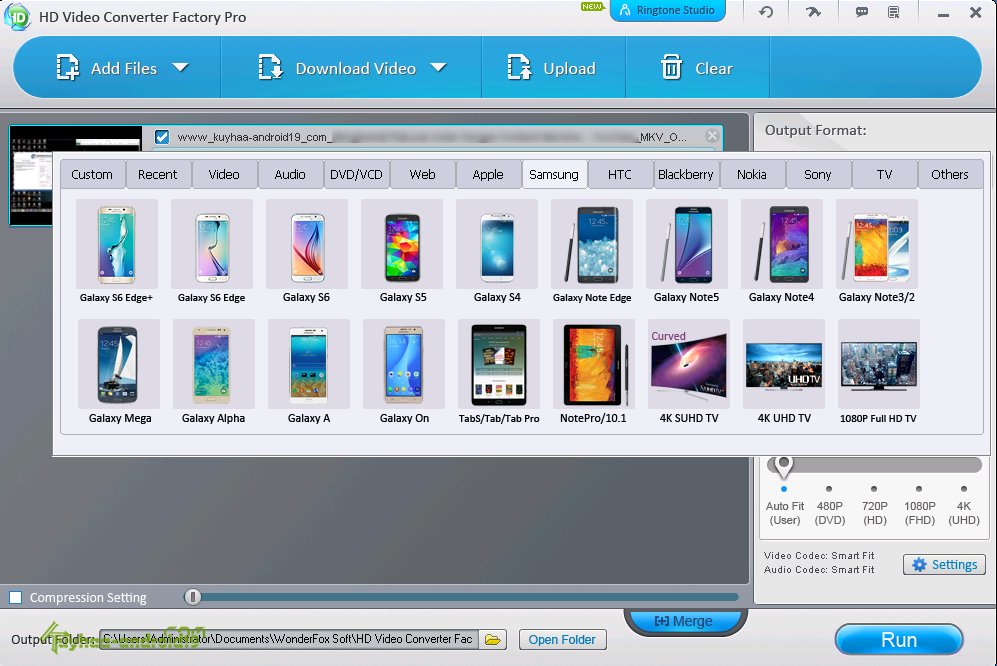This screenshot has height=666, width=997.
Task: Open the feedback chat bubble icon
Action: pos(862,12)
